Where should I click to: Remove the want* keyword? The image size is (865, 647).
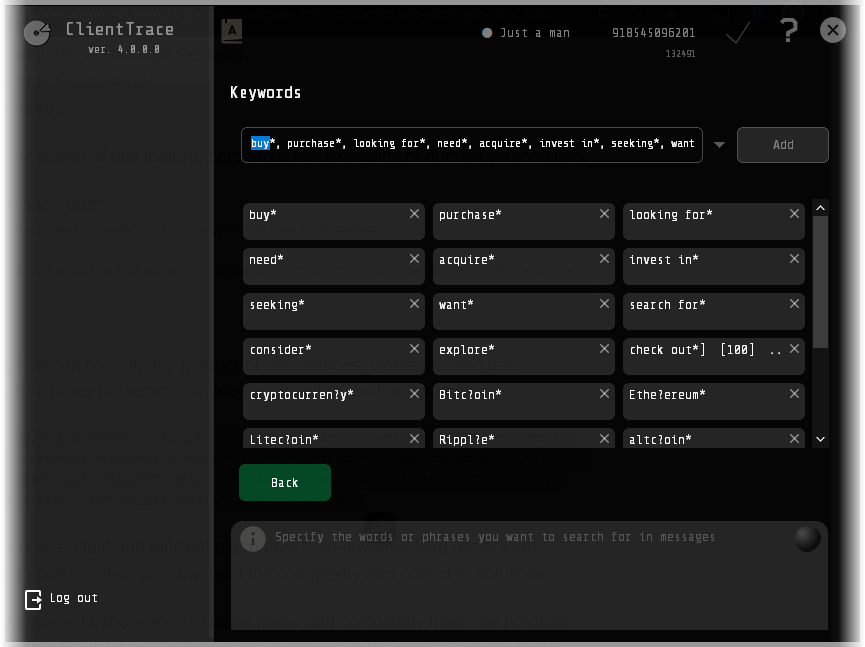tap(605, 304)
